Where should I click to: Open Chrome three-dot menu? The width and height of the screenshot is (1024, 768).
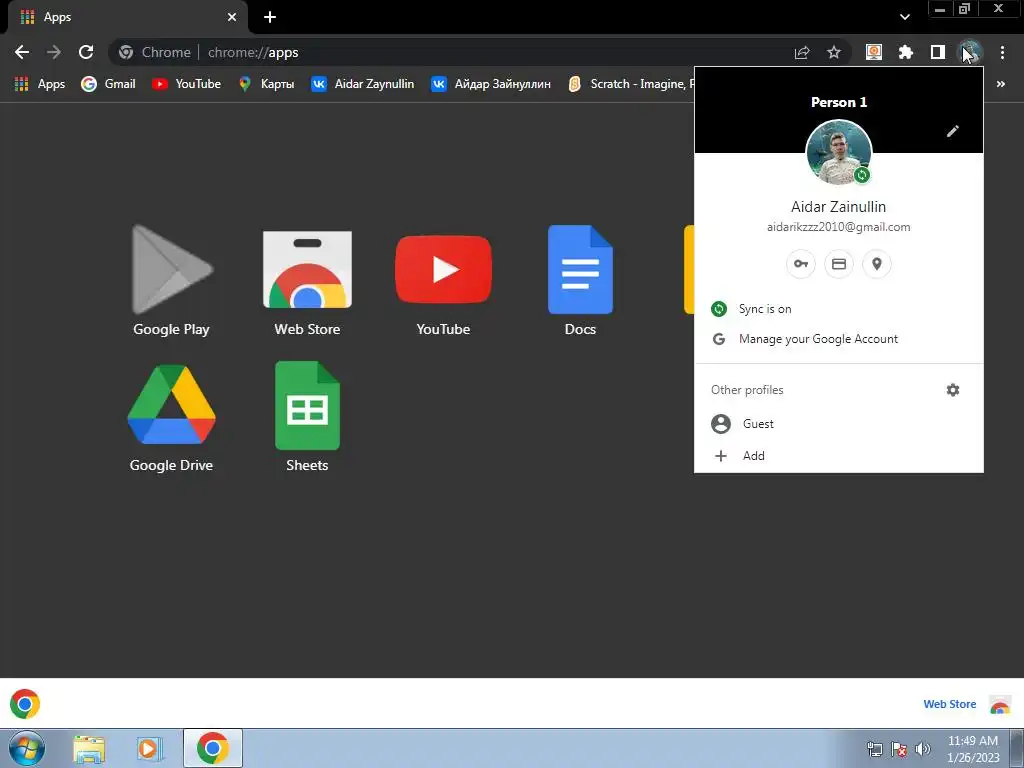tap(1002, 52)
